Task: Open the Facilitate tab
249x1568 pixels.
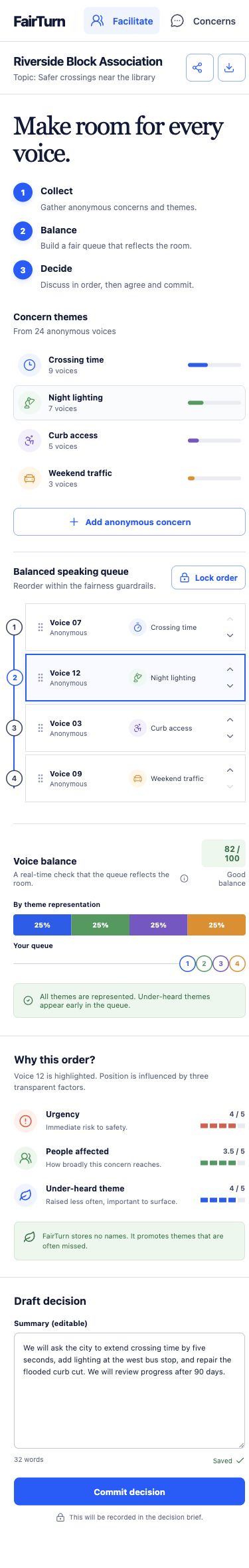Action: tap(122, 21)
